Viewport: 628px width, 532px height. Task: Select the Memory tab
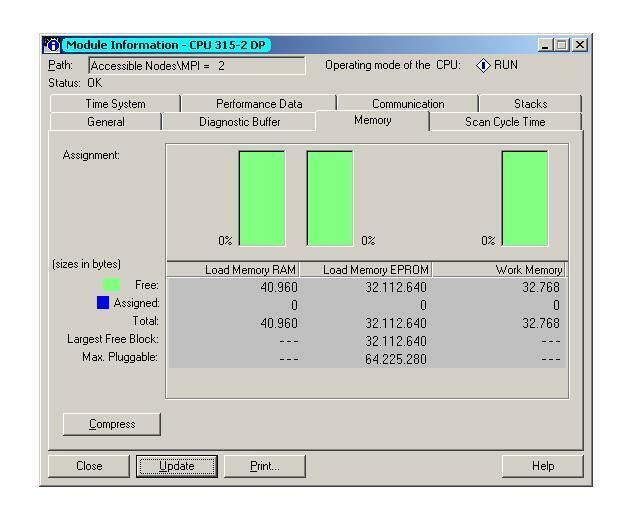(372, 120)
